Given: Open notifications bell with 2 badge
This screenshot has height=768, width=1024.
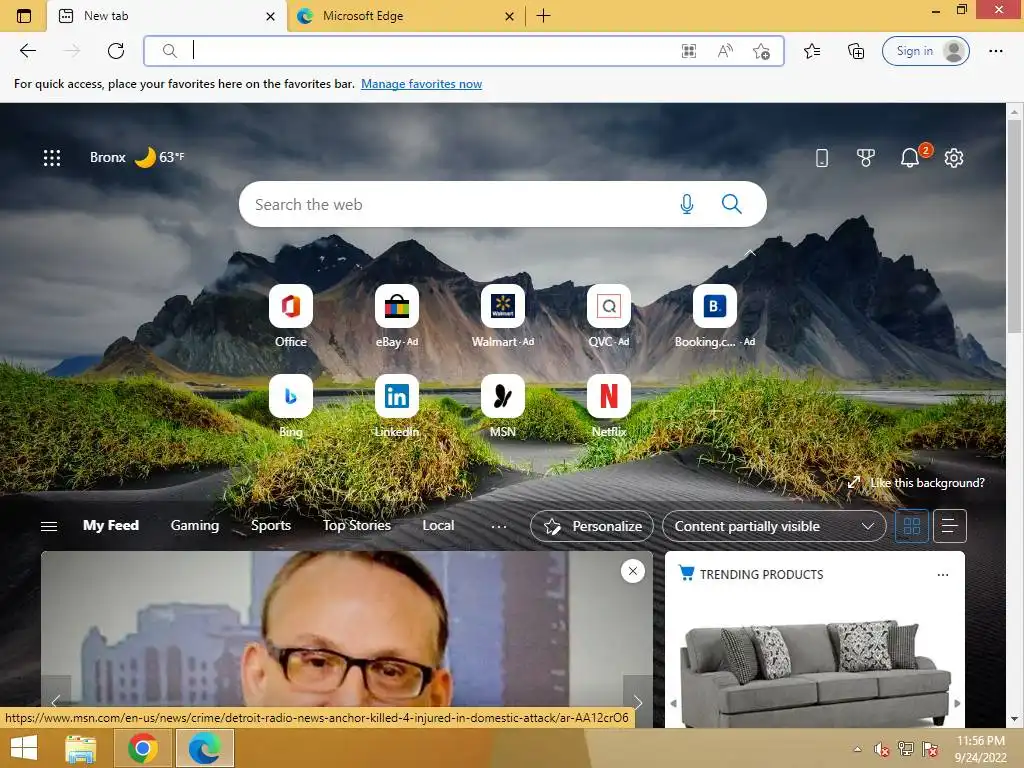Looking at the screenshot, I should click(910, 157).
